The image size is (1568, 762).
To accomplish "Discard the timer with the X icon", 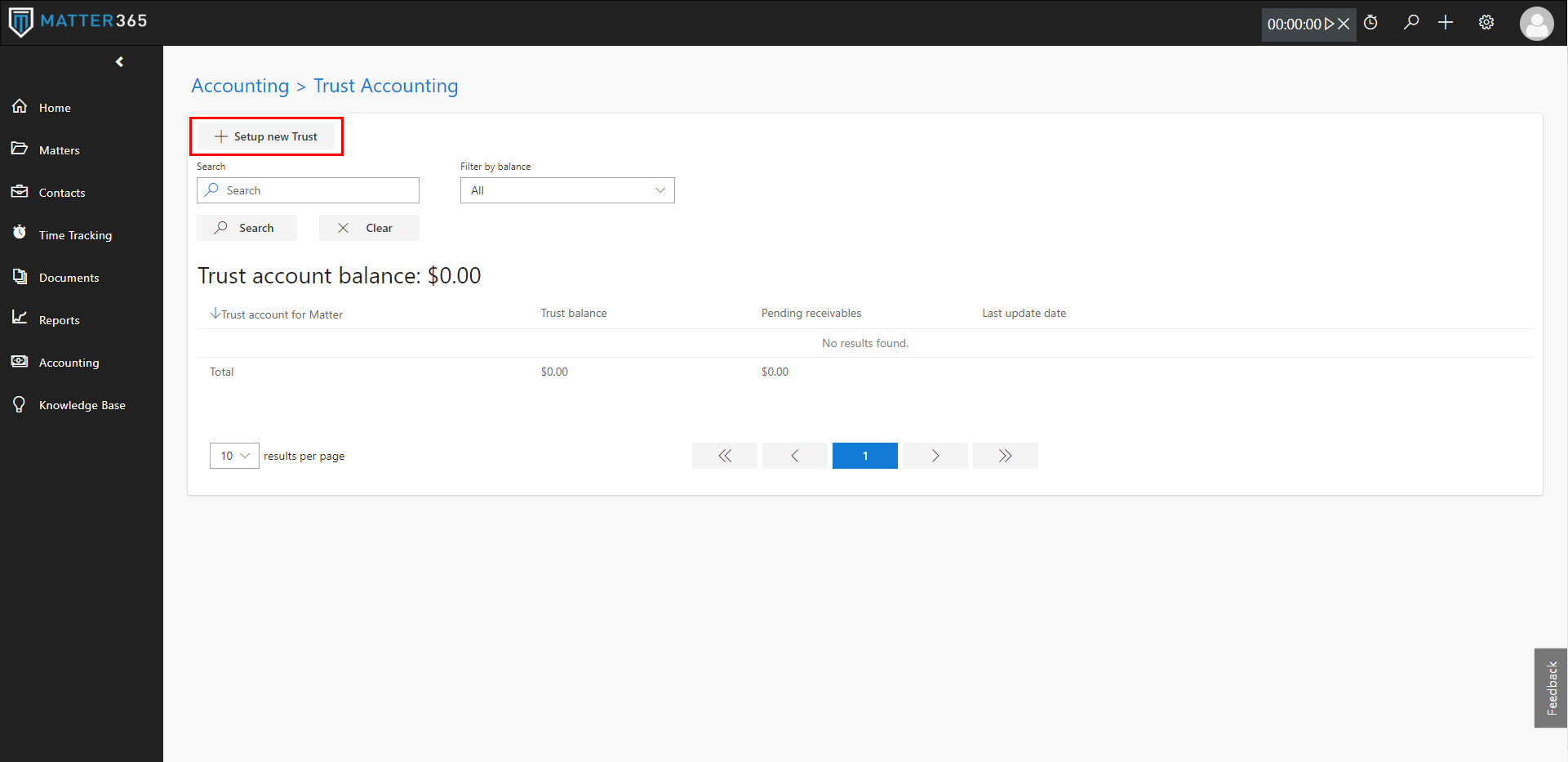I will click(x=1344, y=25).
